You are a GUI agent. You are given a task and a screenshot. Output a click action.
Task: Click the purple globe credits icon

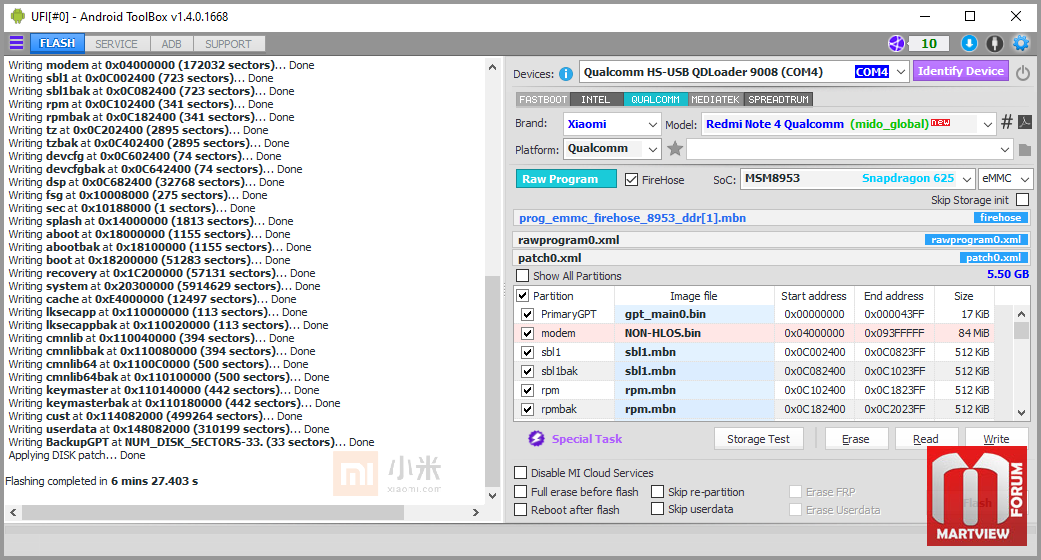[x=896, y=43]
